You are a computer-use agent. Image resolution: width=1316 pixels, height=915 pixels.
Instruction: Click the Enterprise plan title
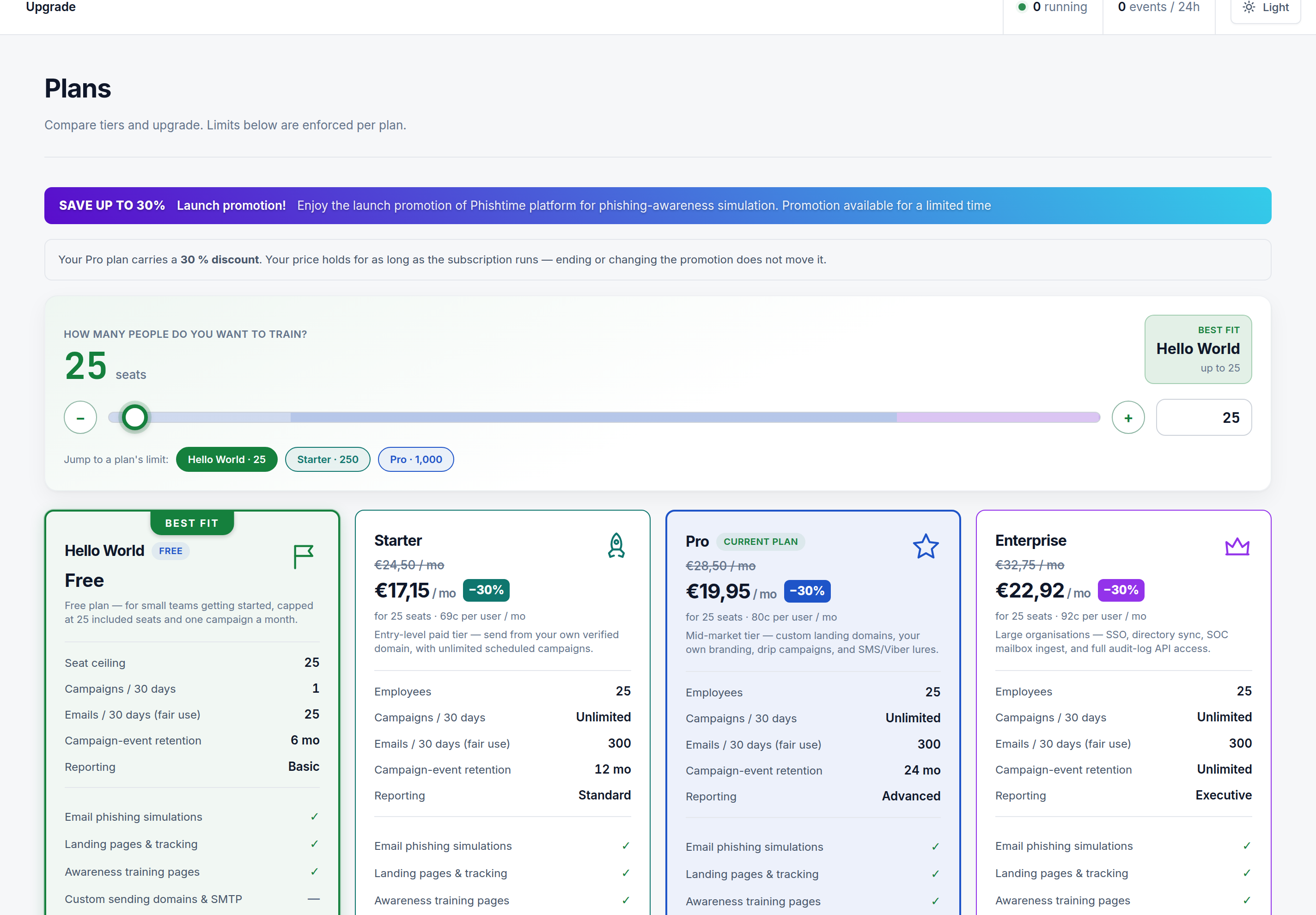1030,541
